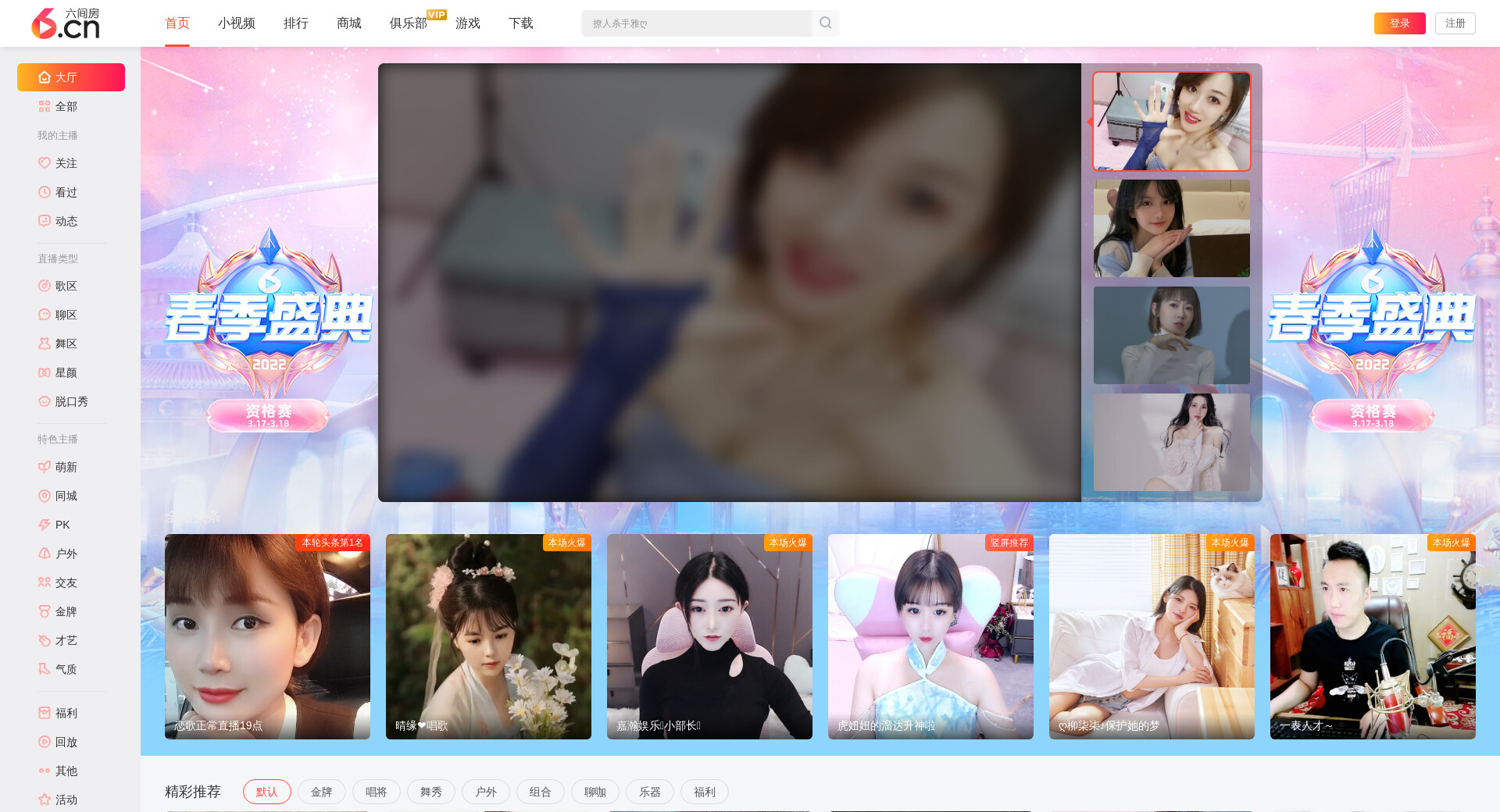This screenshot has height=812, width=1500.
Task: Click the 同城 location pin icon
Action: coord(45,496)
